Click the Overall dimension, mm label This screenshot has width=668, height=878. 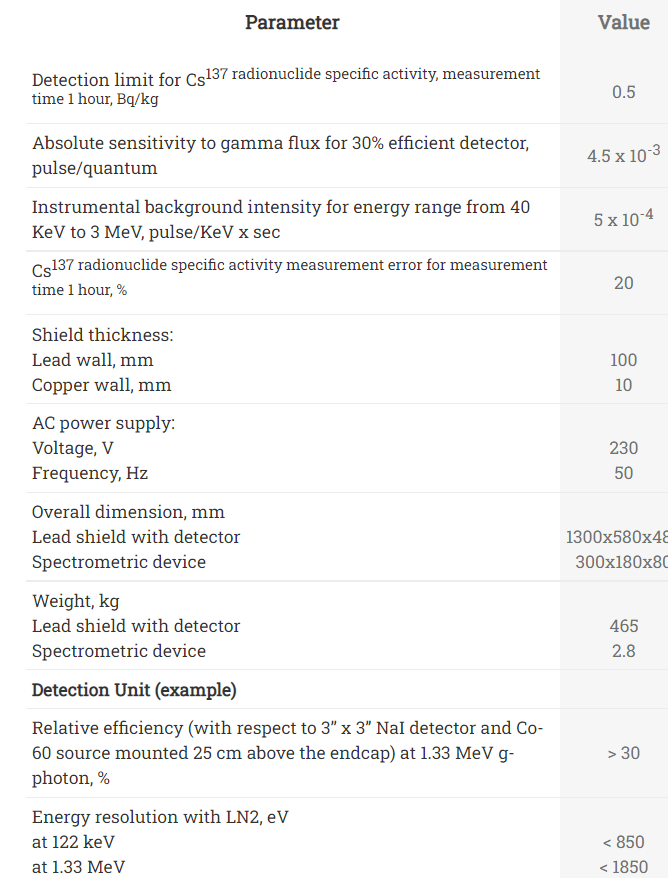pyautogui.click(x=128, y=512)
